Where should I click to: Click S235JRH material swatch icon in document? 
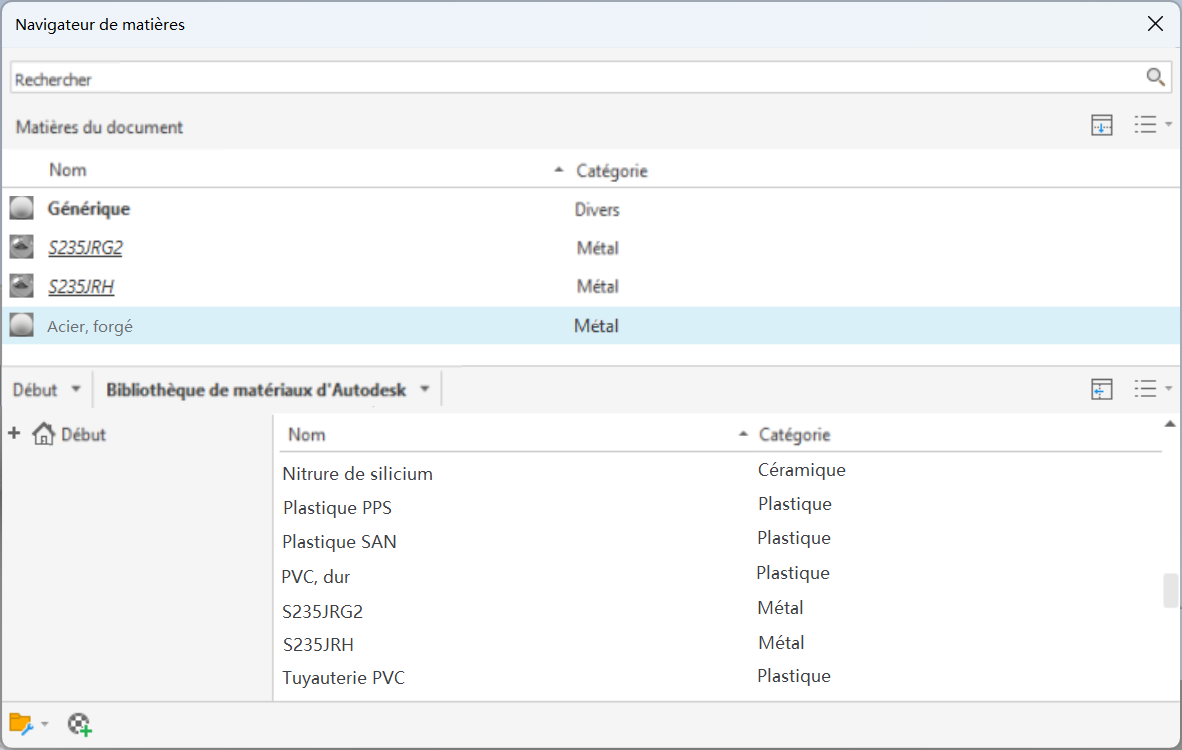[x=21, y=286]
